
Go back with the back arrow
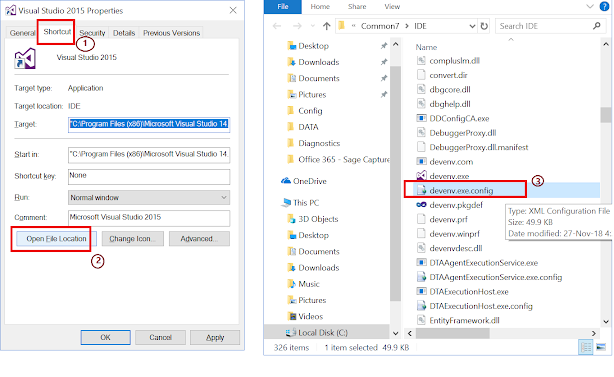pyautogui.click(x=277, y=26)
